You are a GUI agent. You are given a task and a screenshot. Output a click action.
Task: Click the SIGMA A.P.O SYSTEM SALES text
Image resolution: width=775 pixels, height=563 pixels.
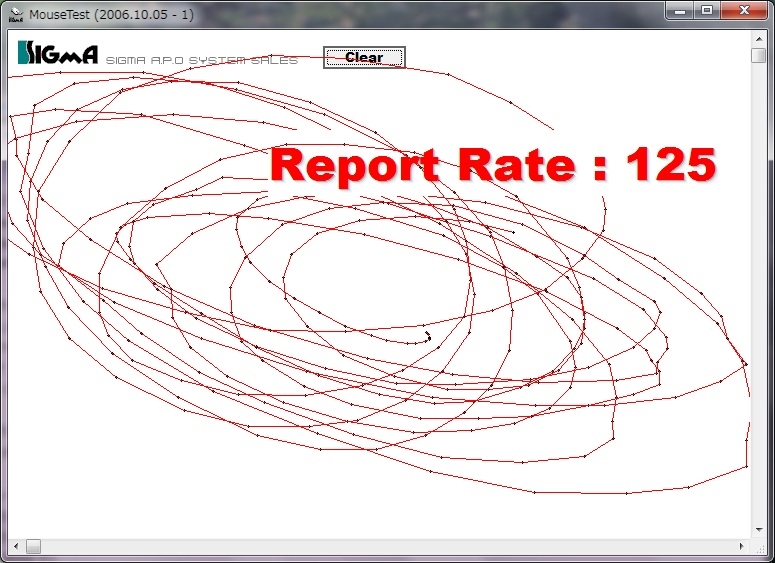[202, 61]
